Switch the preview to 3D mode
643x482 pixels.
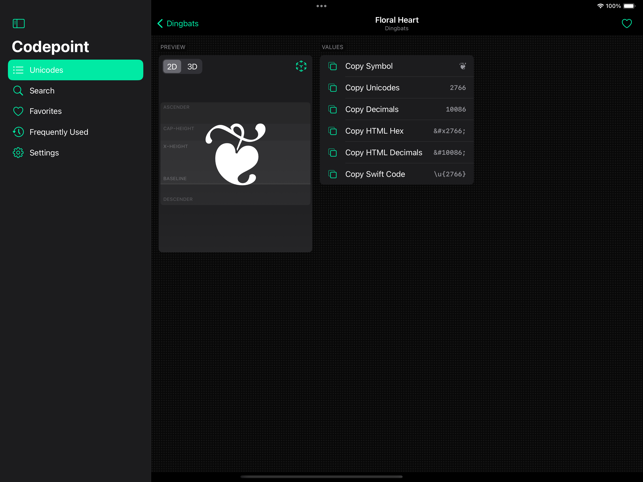192,66
